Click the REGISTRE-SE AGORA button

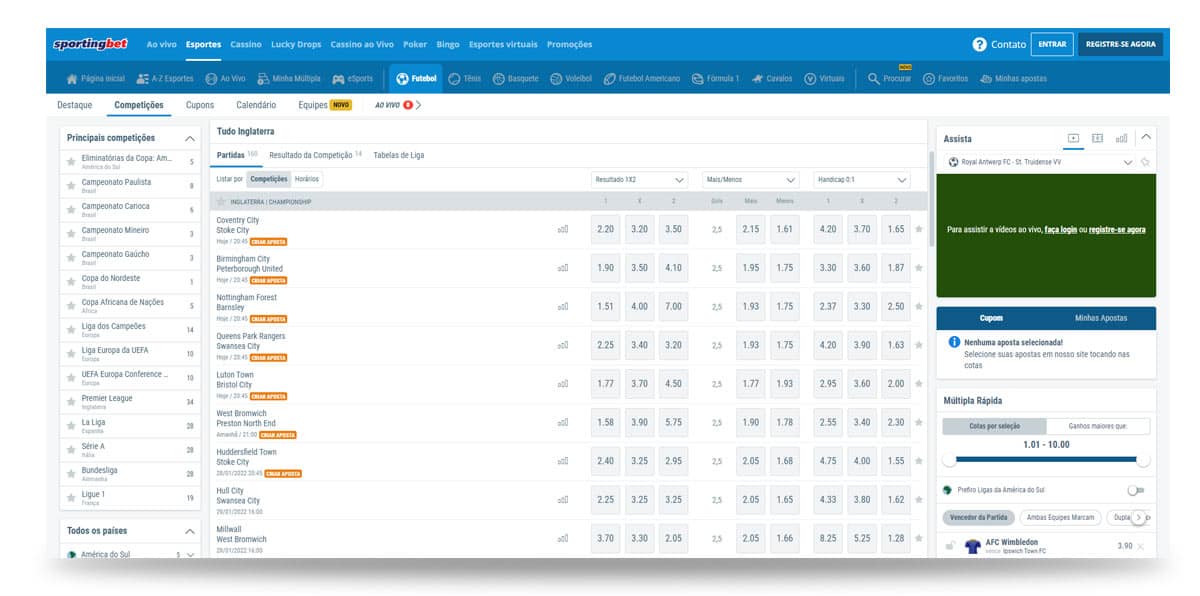coord(1120,45)
